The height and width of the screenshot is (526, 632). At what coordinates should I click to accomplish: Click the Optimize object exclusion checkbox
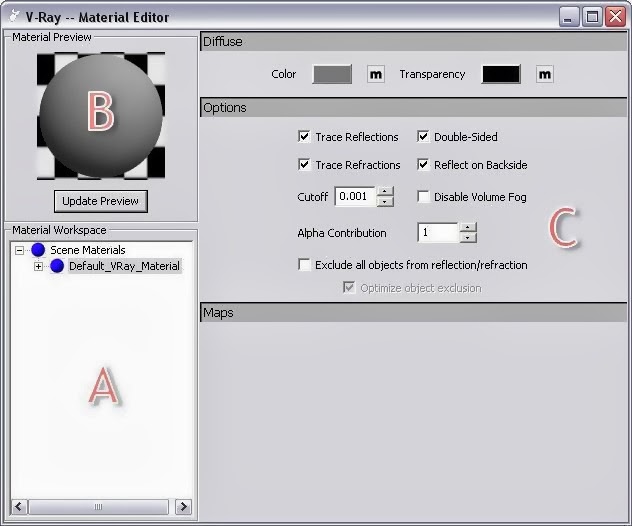click(x=349, y=288)
